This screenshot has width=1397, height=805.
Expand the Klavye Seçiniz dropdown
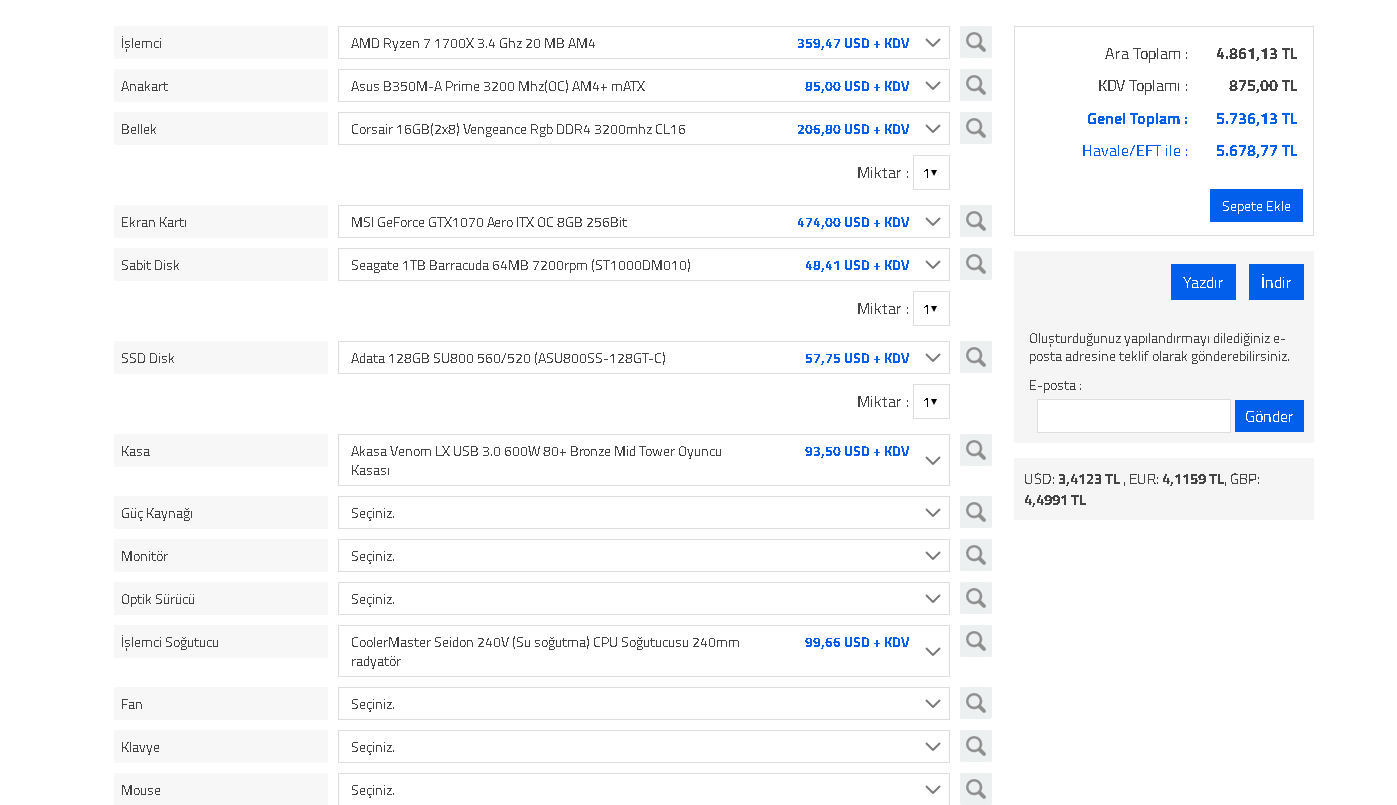[644, 747]
